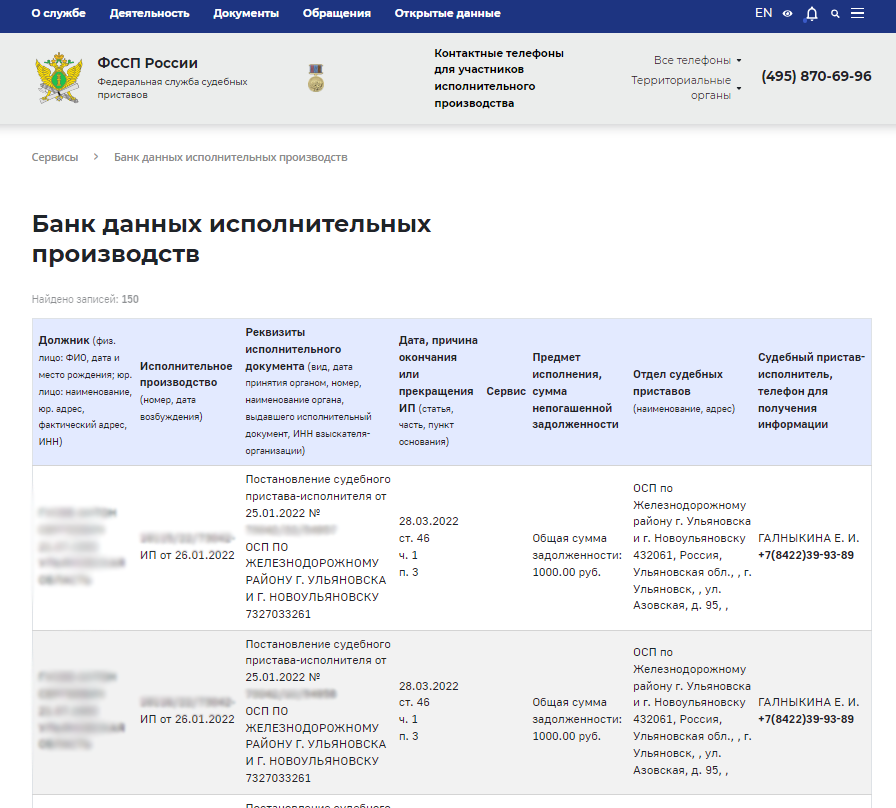Click the 'ФССП России' site title
Viewport: 896px width, 808px height.
pos(147,63)
